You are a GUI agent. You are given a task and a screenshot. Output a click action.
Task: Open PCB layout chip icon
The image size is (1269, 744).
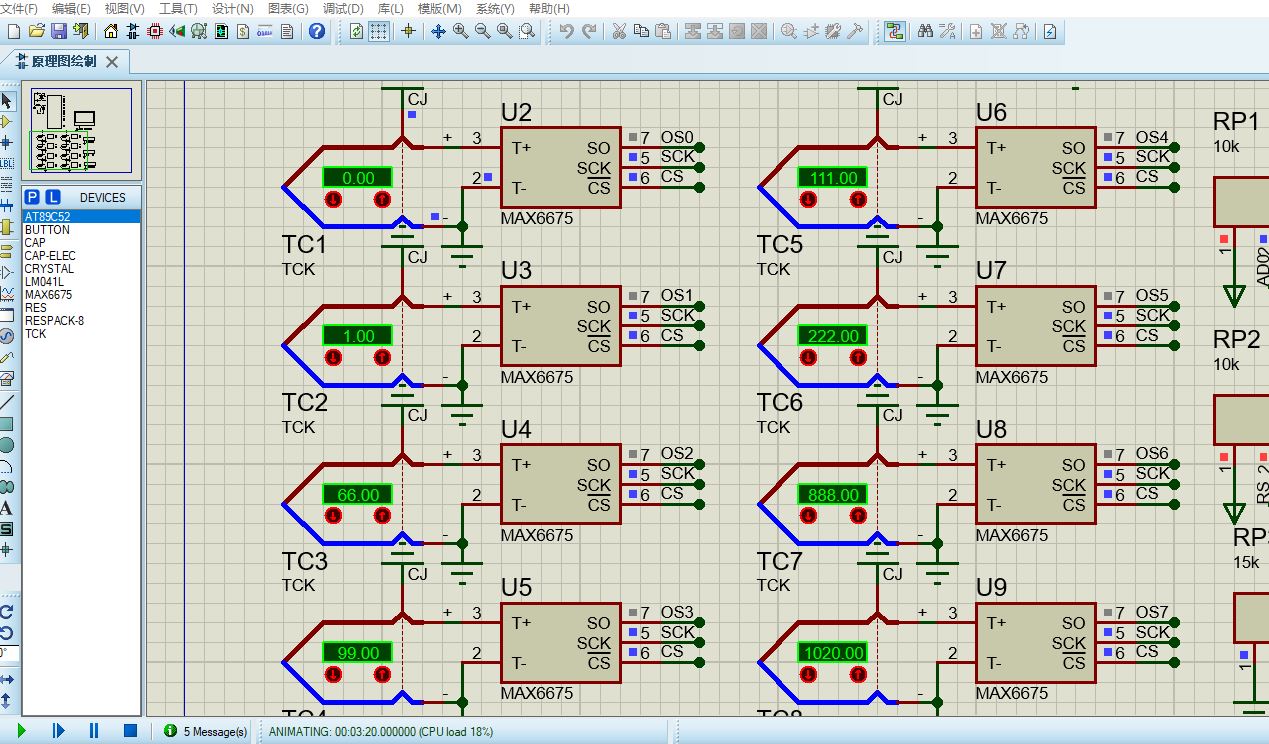point(155,31)
